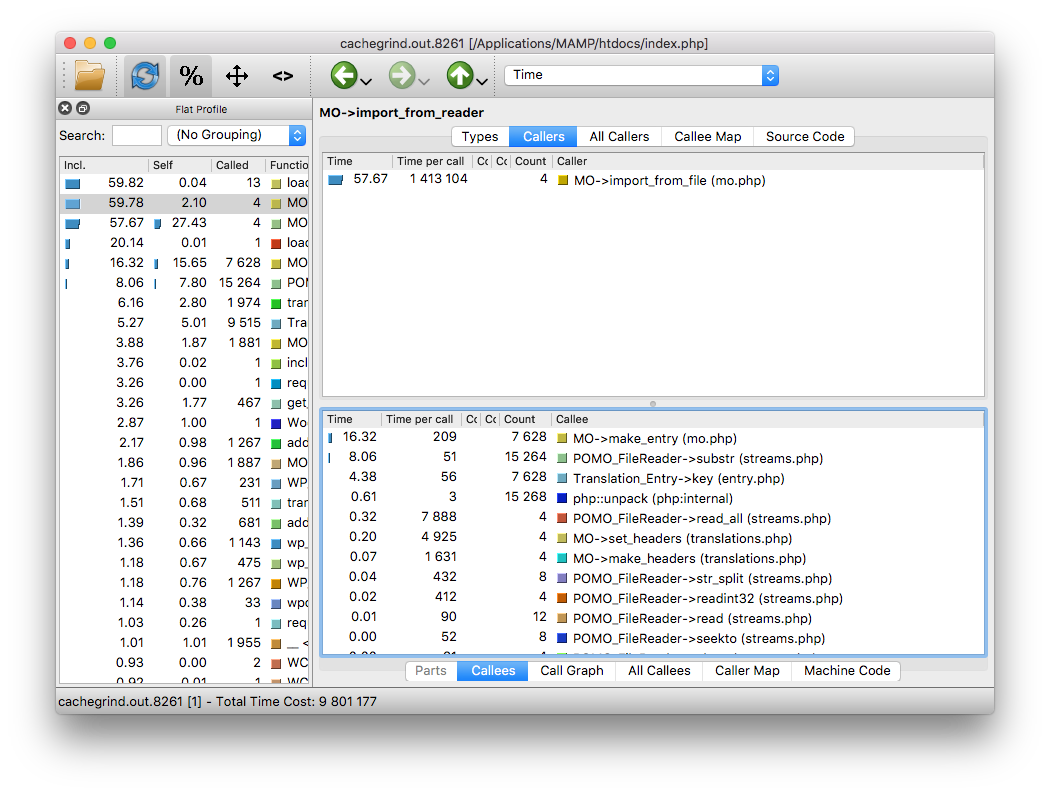Toggle Shorten Templates angle-brackets icon
Viewport: 1050px width, 794px height.
coord(283,76)
